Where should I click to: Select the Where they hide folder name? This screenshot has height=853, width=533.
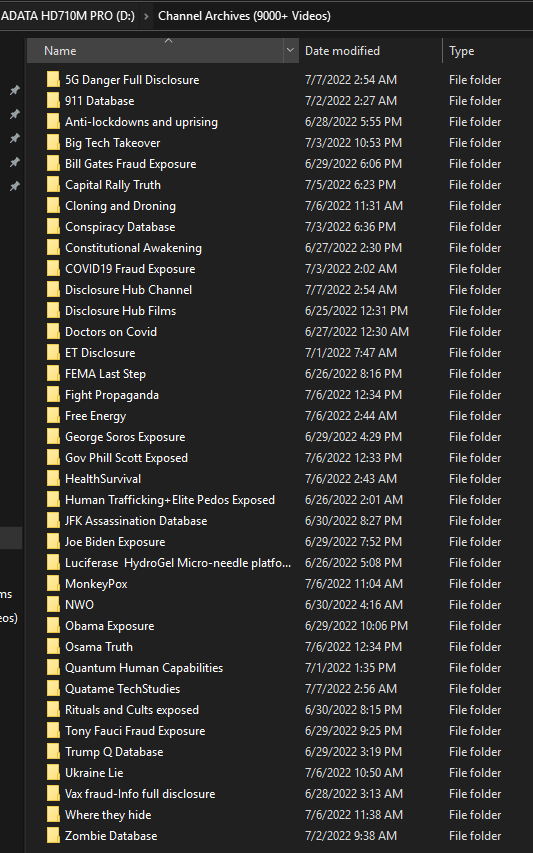[x=108, y=815]
